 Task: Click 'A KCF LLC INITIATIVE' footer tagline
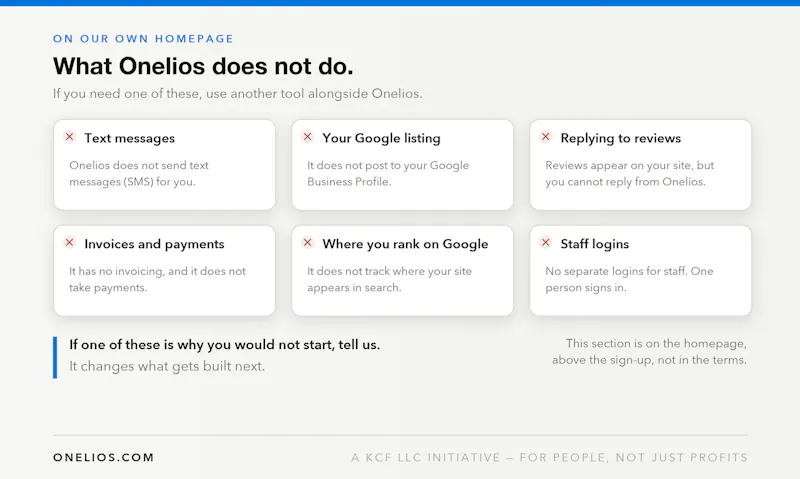549,458
